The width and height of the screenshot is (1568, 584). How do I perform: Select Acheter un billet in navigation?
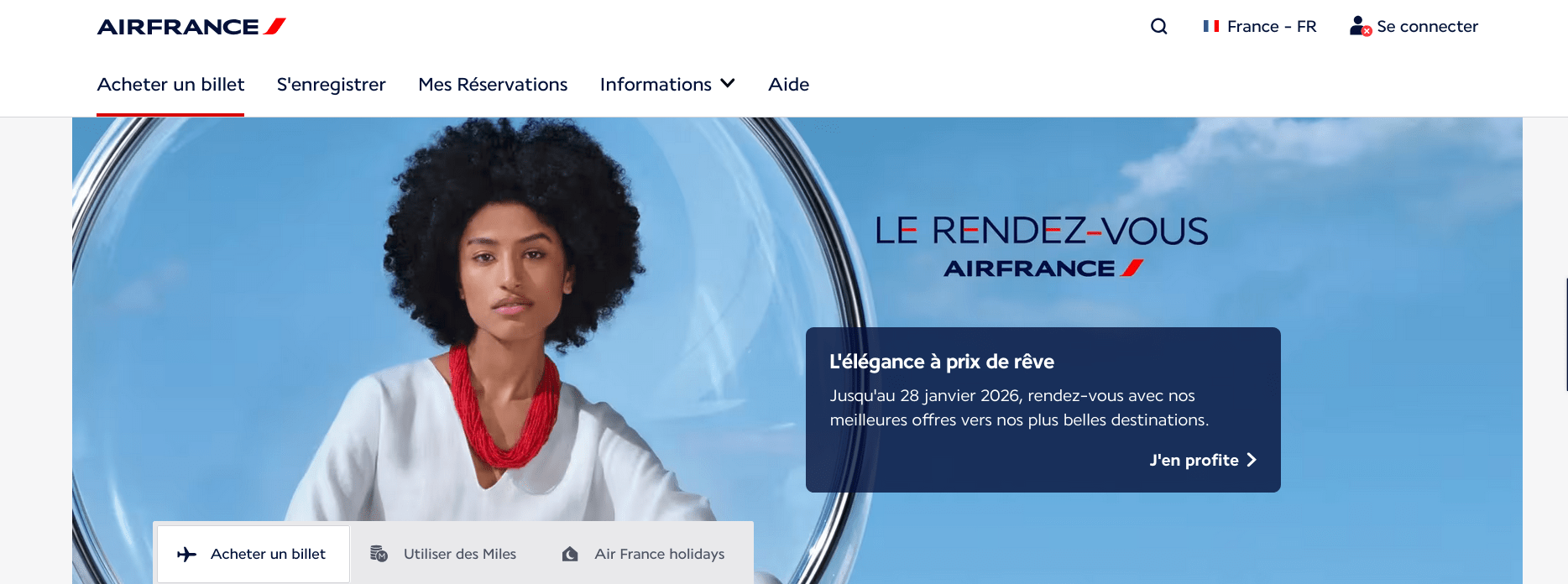point(170,84)
